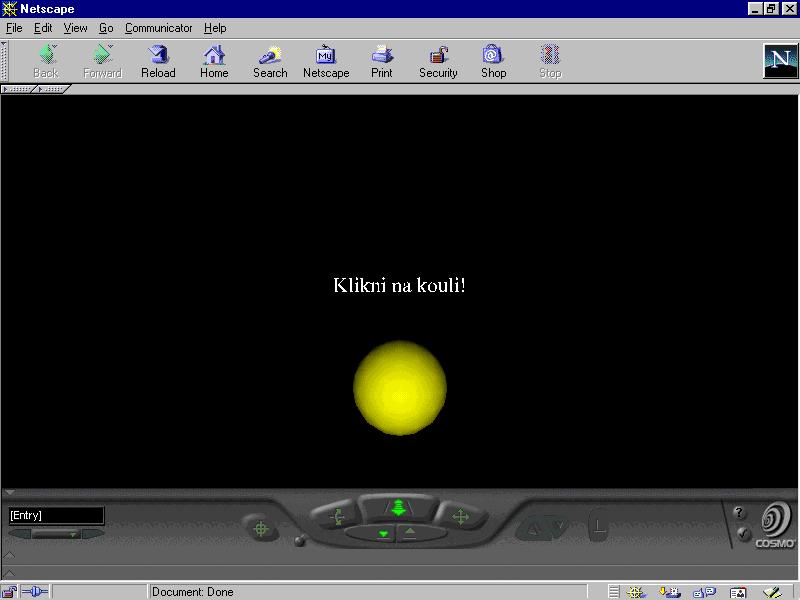Open the Security info button
Viewport: 800px width, 600px height.
point(438,61)
